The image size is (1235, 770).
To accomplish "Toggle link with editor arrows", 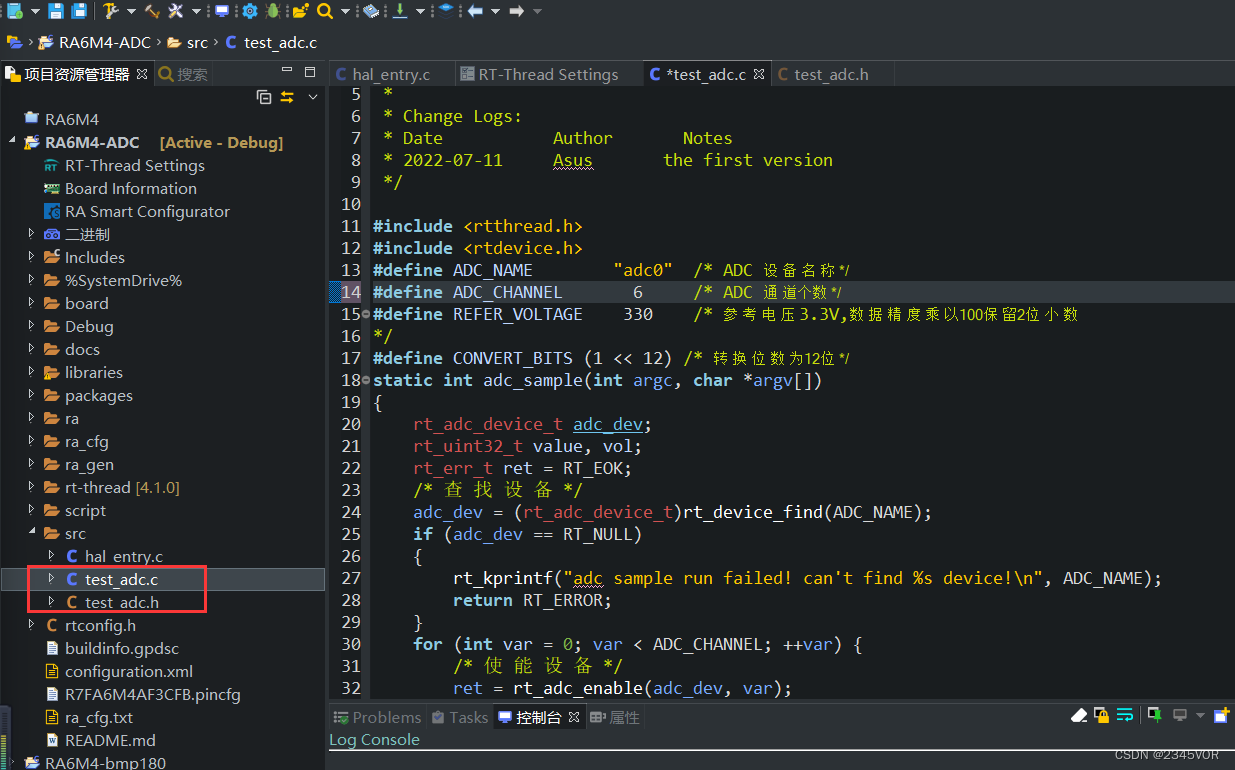I will [x=288, y=97].
